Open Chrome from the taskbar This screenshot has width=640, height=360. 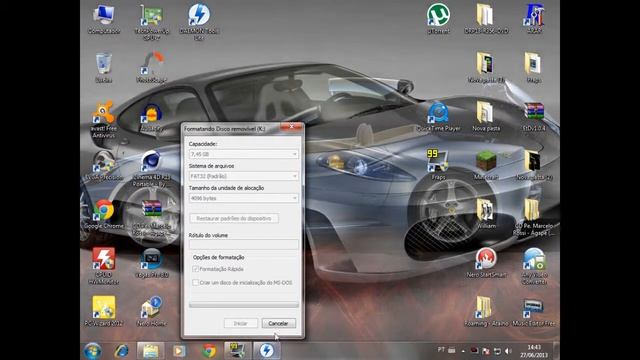209,351
